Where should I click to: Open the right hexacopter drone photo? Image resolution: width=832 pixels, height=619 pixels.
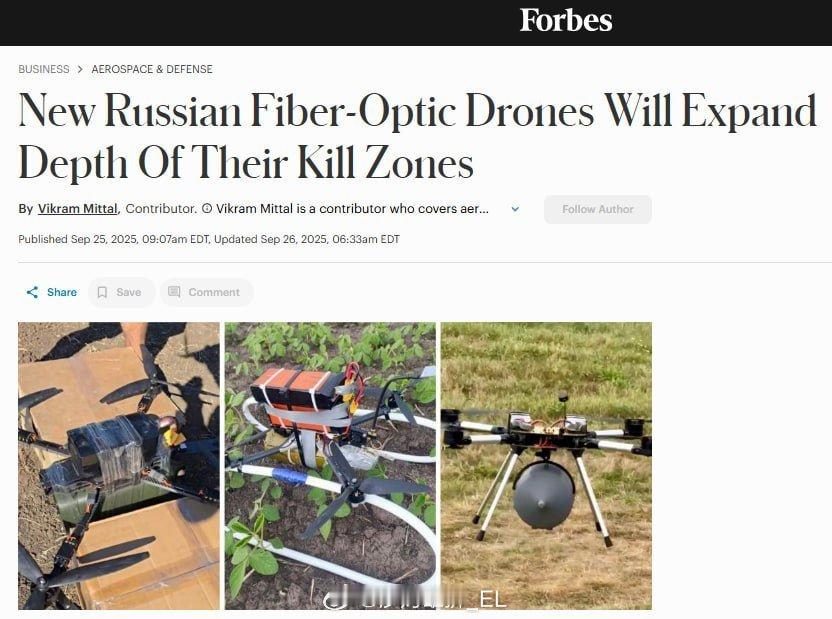[547, 466]
